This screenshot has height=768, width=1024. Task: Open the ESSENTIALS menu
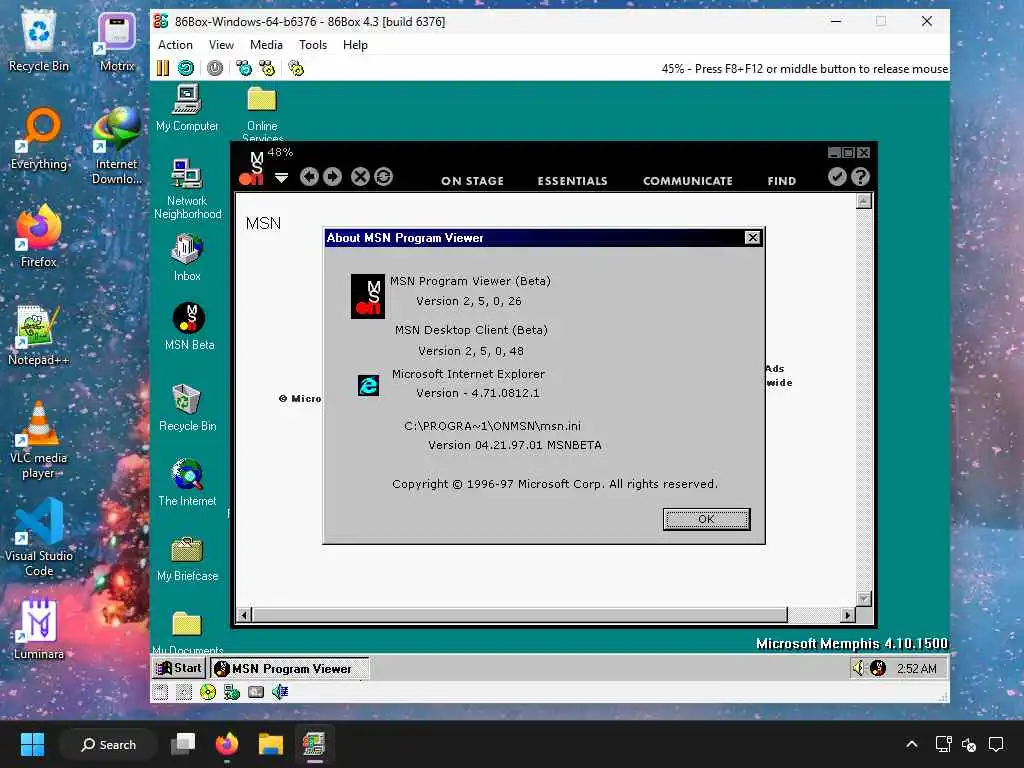(573, 181)
